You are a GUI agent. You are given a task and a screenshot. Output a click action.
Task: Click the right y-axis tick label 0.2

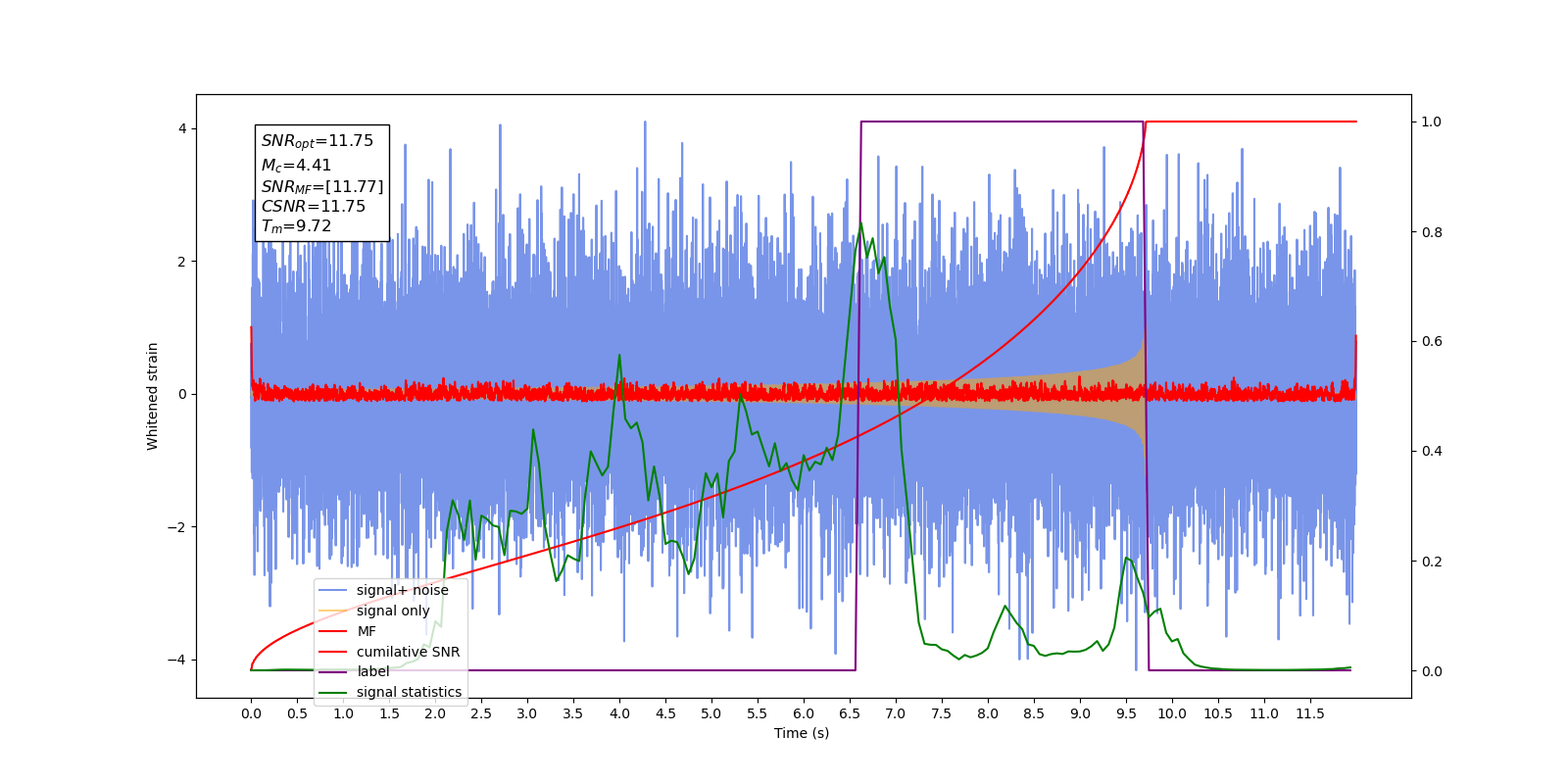[1432, 562]
